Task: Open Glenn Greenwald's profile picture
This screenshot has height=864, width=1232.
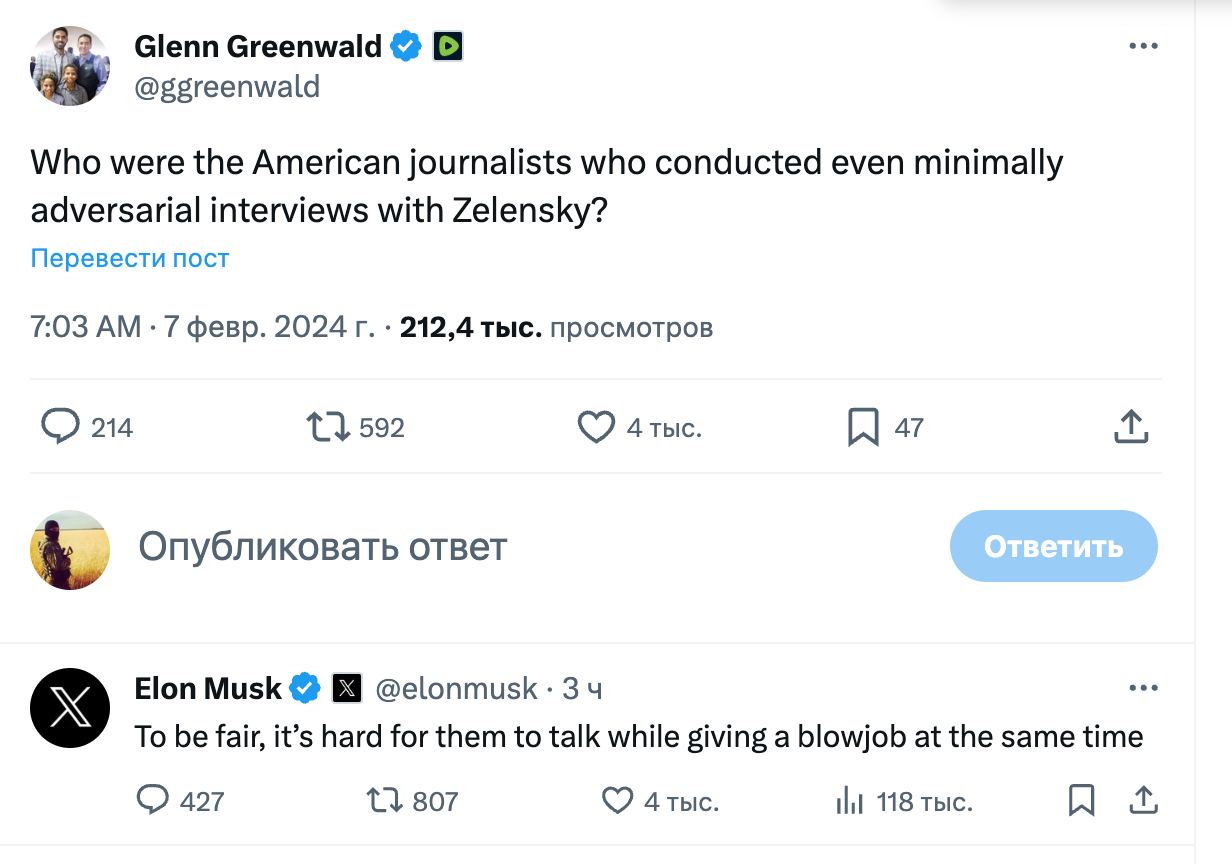Action: [70, 66]
